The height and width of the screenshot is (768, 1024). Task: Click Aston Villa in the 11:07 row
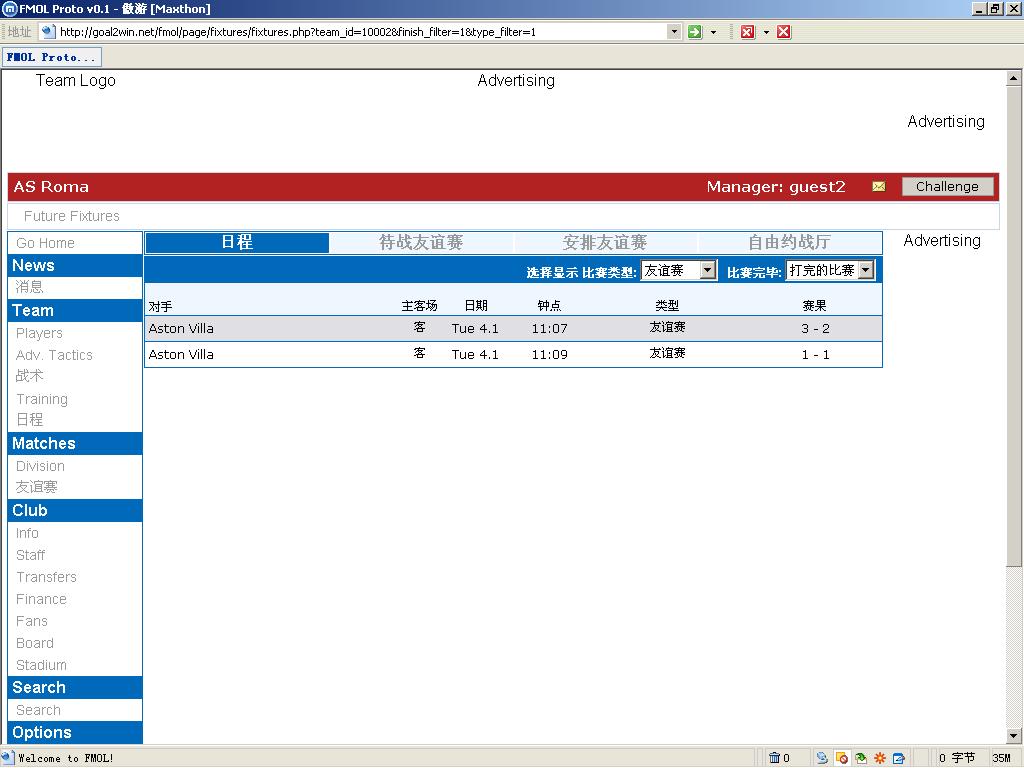point(181,329)
